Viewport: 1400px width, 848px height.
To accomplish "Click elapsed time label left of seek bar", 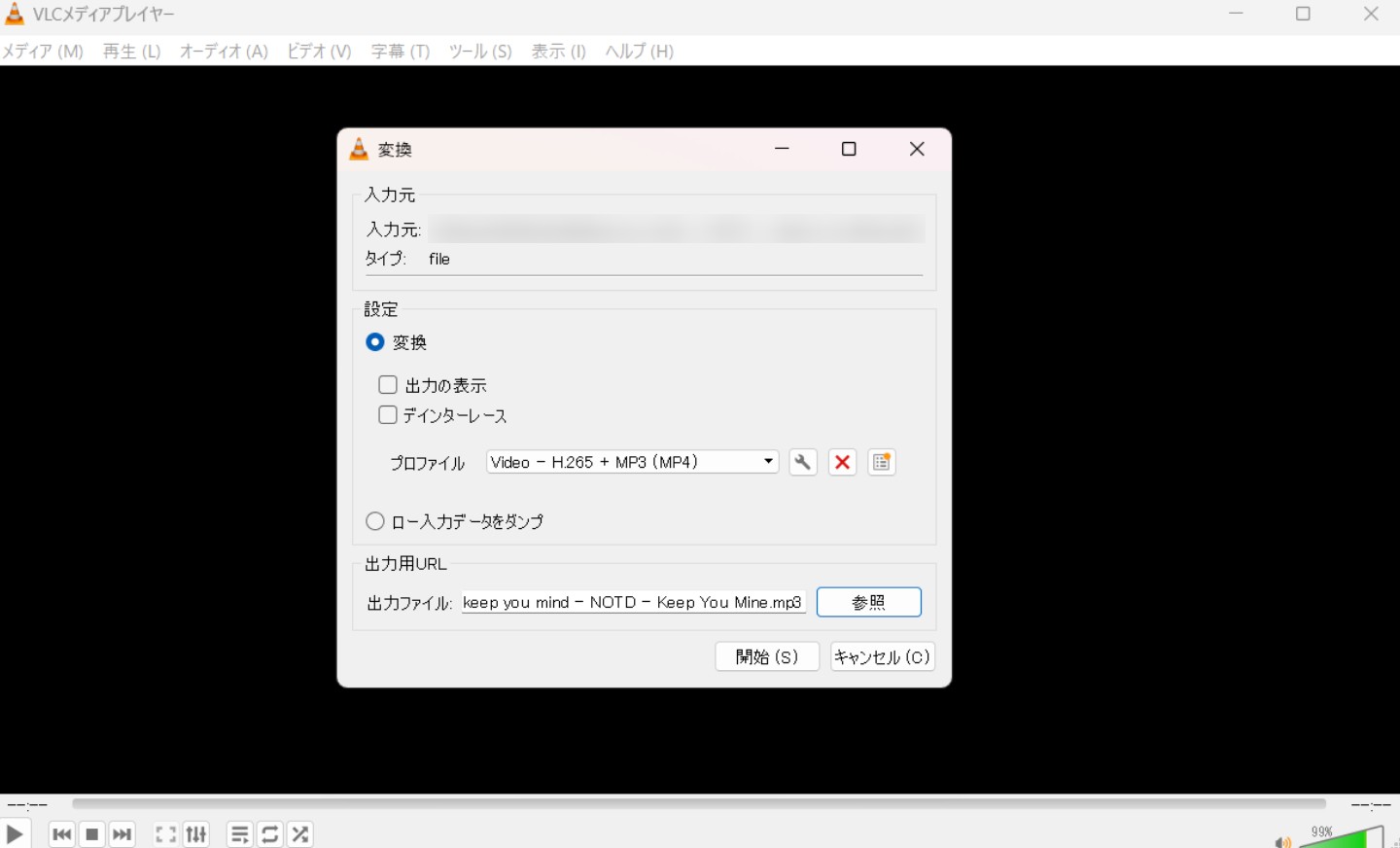I will click(27, 805).
